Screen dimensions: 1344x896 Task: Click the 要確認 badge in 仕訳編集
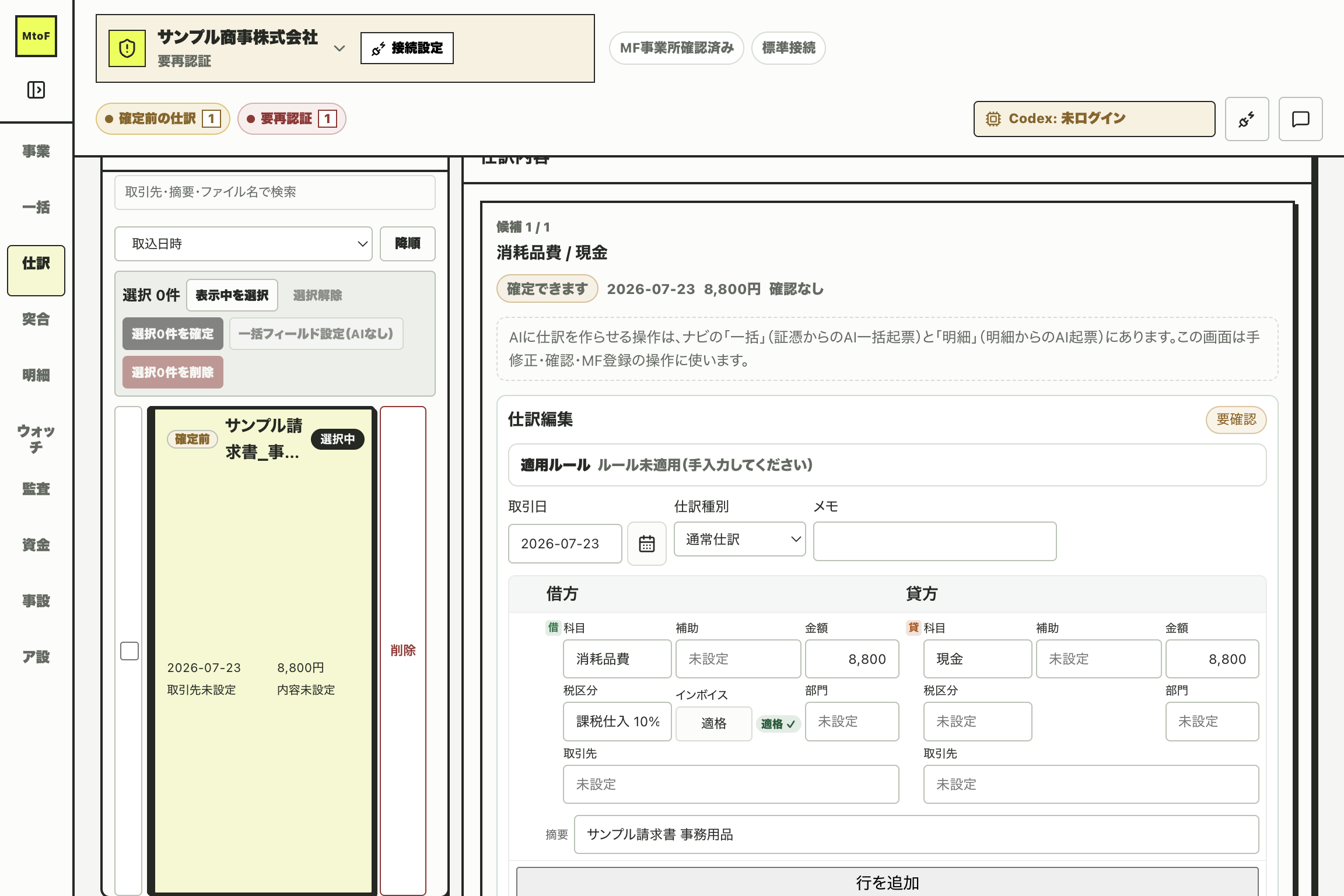[1236, 420]
